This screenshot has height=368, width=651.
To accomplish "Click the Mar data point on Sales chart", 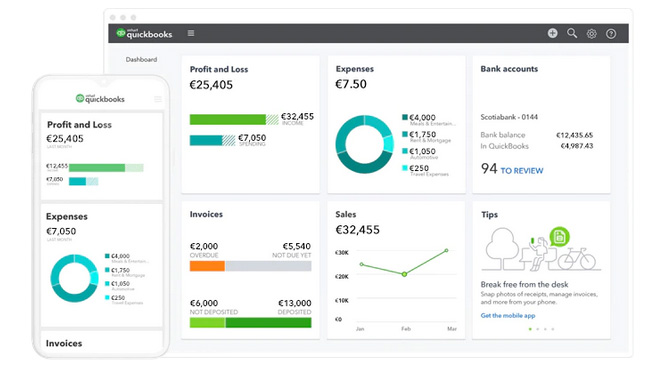I will click(446, 250).
